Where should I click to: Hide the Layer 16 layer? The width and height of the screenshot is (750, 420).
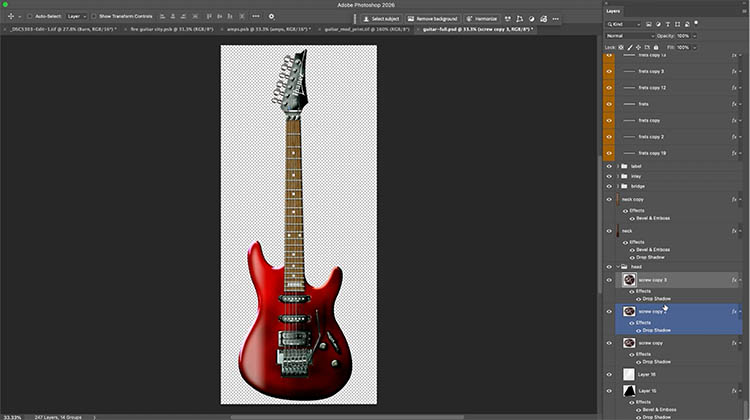pyautogui.click(x=609, y=375)
